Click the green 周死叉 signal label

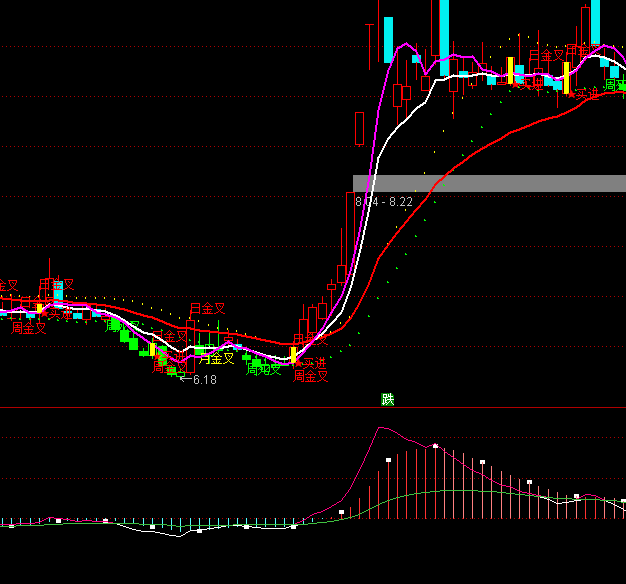coord(264,369)
